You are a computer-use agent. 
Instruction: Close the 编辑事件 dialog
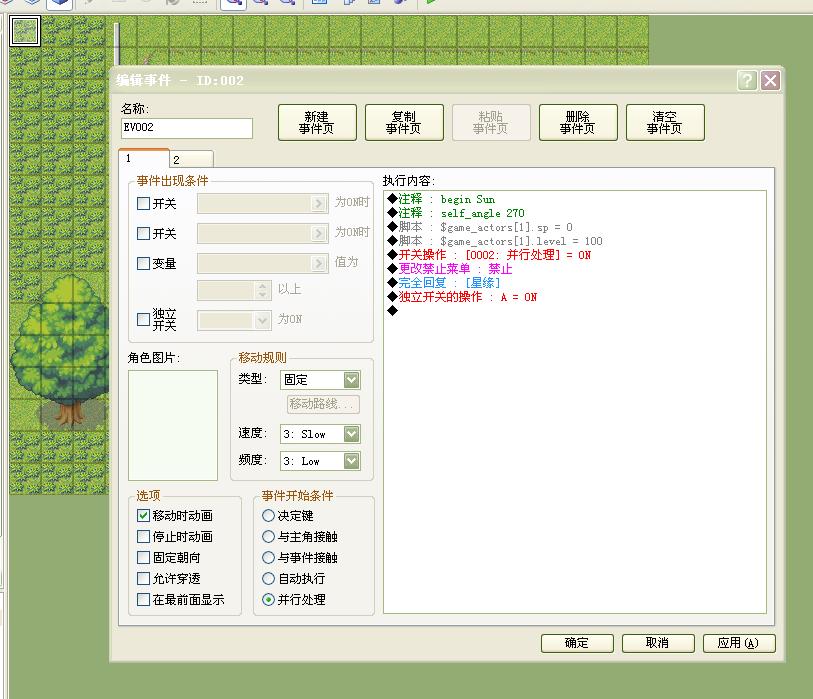[770, 81]
